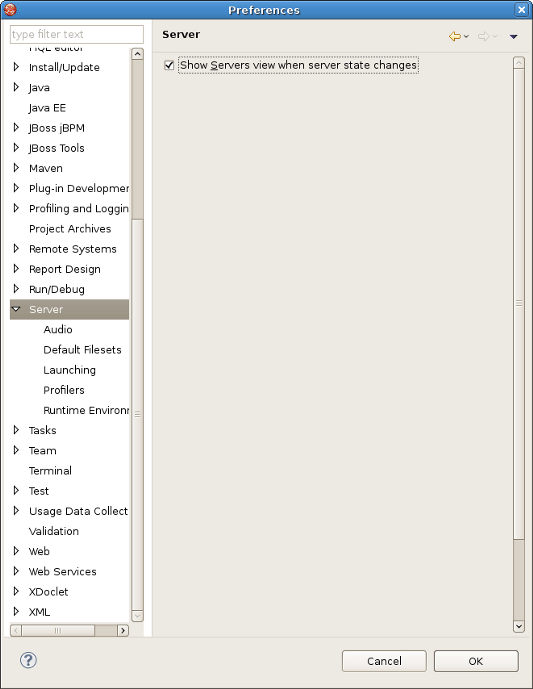The image size is (533, 689).
Task: Expand the JBoss jBPM node
Action: (16, 127)
